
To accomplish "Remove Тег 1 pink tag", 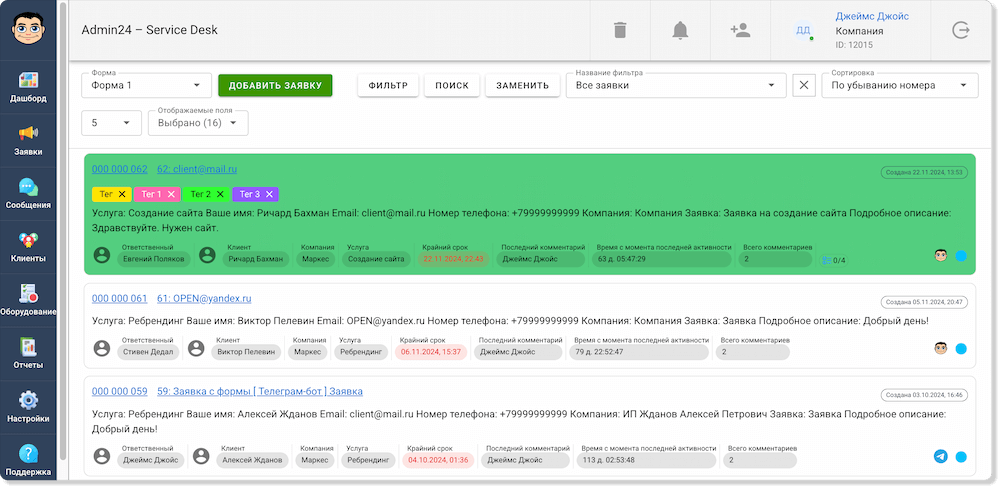I will [171, 194].
